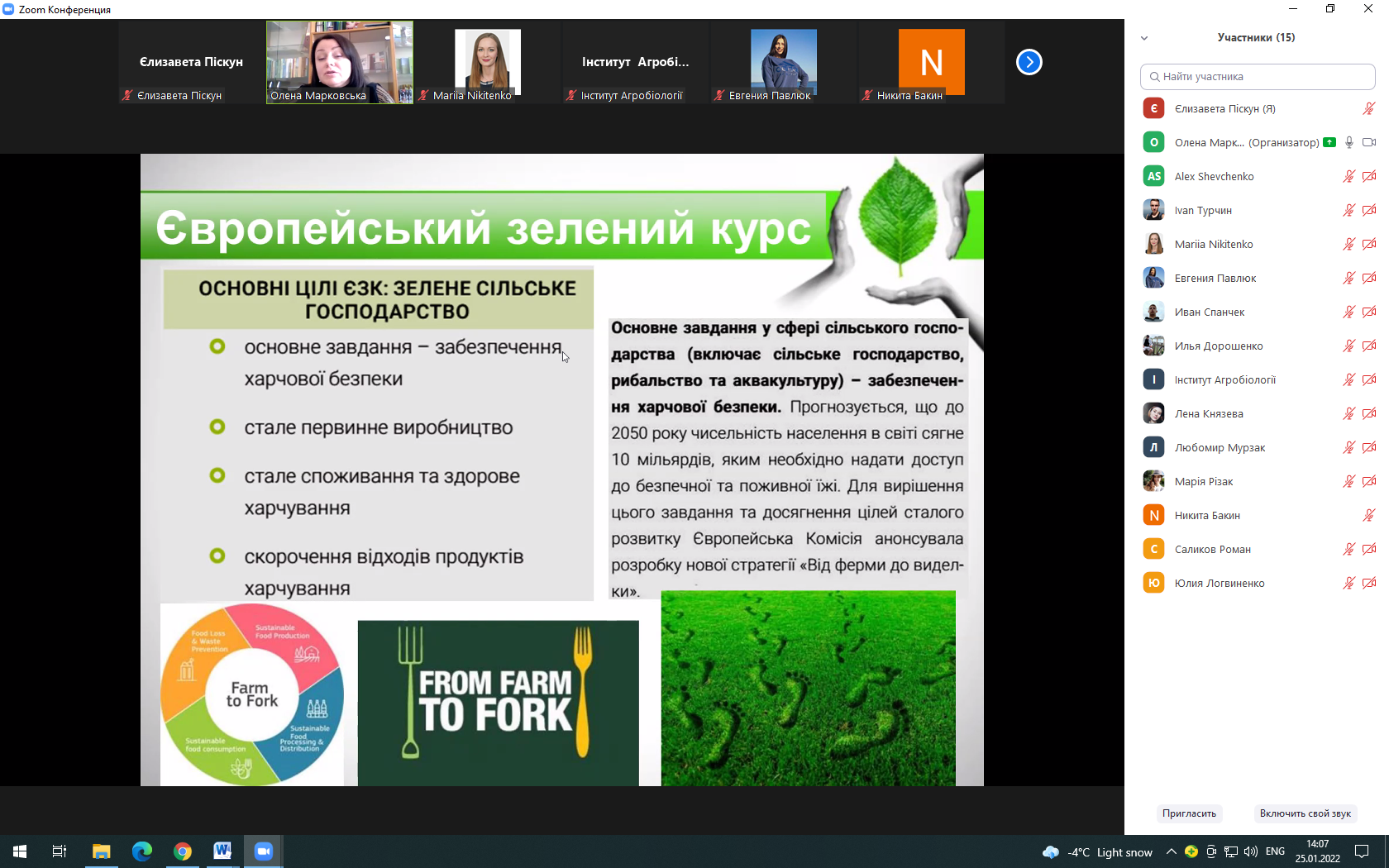
Task: Open notification center icon
Action: tap(1362, 851)
